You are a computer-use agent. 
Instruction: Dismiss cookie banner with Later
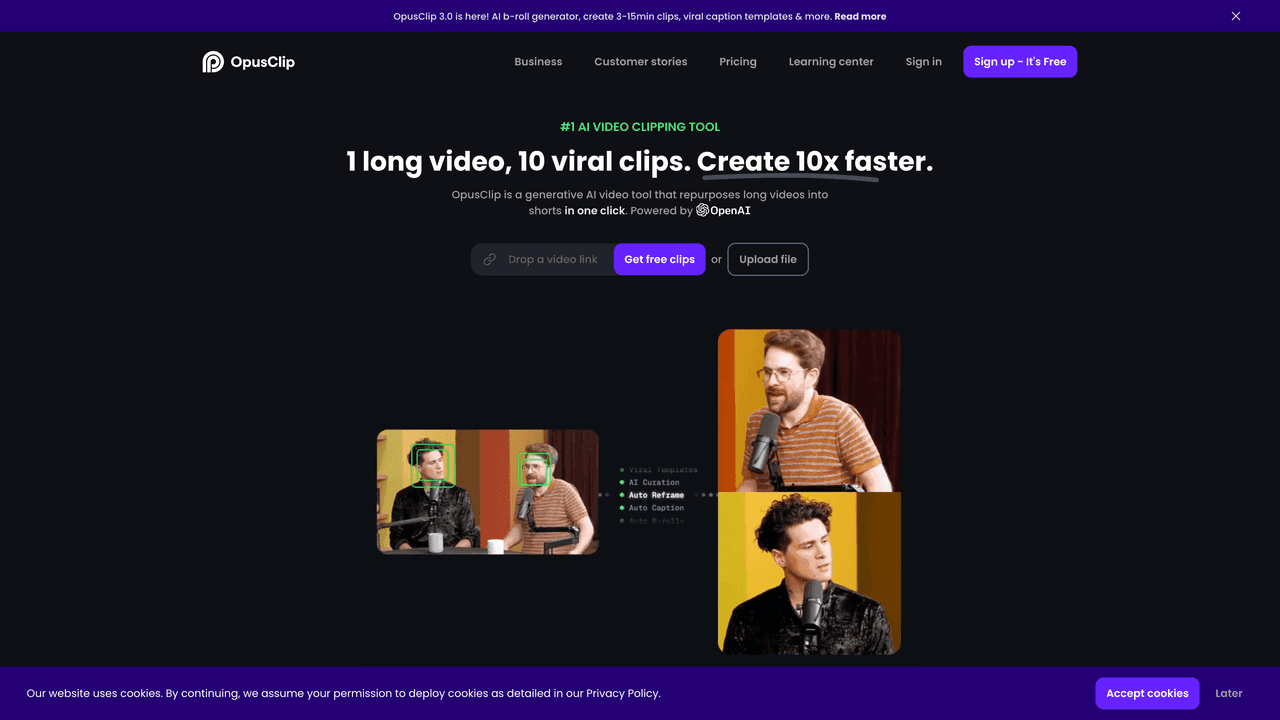tap(1229, 693)
